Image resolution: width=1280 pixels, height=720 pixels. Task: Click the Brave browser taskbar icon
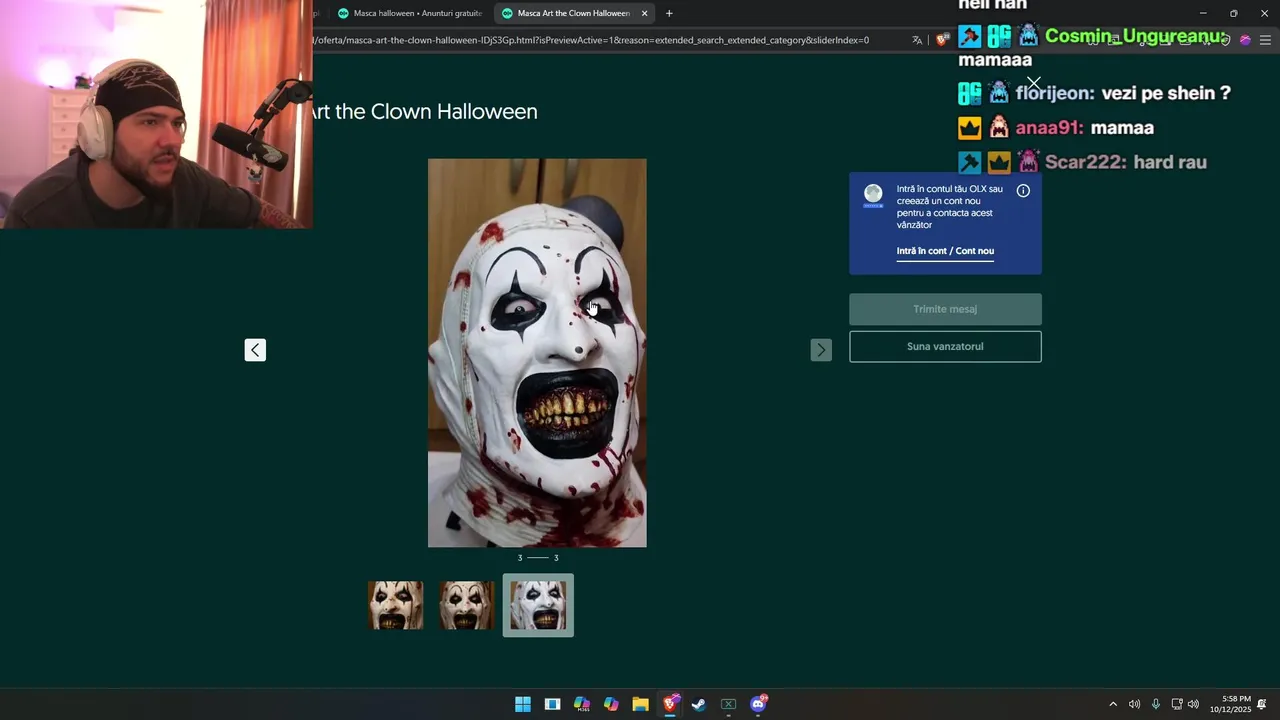tap(670, 704)
